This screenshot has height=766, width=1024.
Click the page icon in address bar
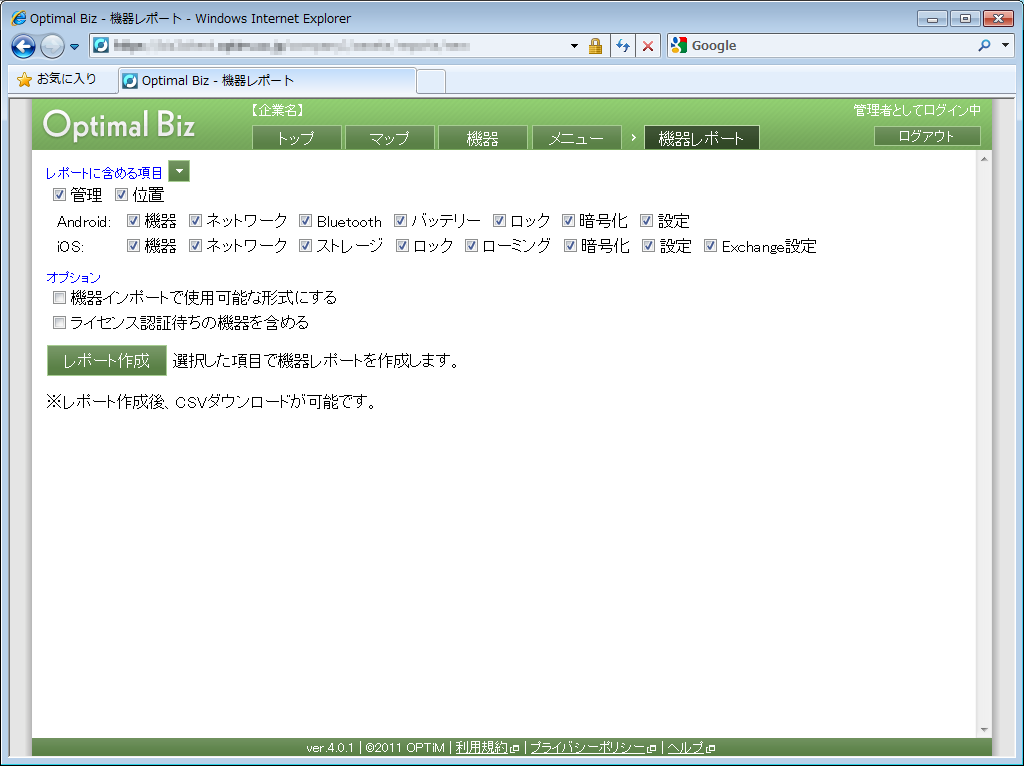(101, 45)
